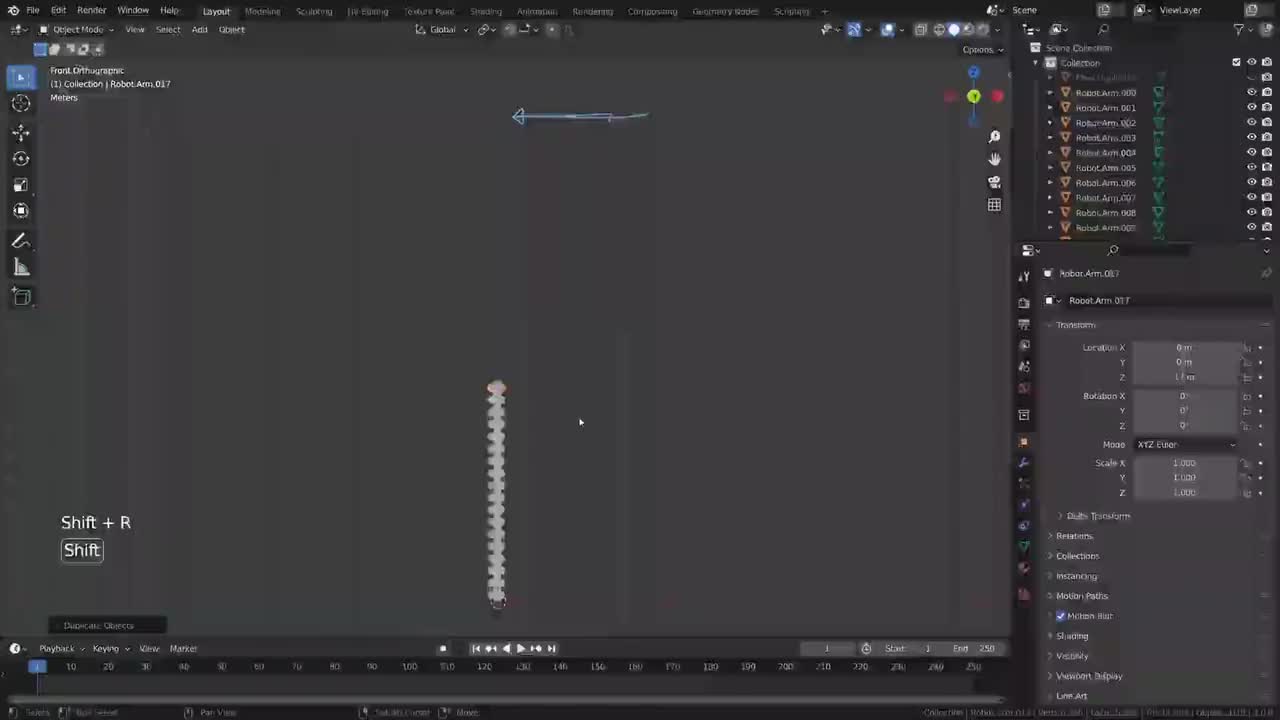1280x720 pixels.
Task: Switch perspective/orthographic with grid icon
Action: pyautogui.click(x=994, y=205)
